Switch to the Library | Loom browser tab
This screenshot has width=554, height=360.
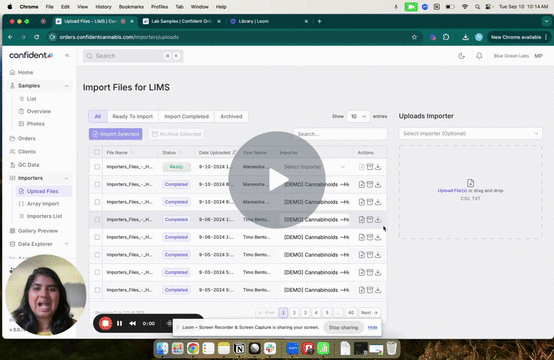coord(254,21)
